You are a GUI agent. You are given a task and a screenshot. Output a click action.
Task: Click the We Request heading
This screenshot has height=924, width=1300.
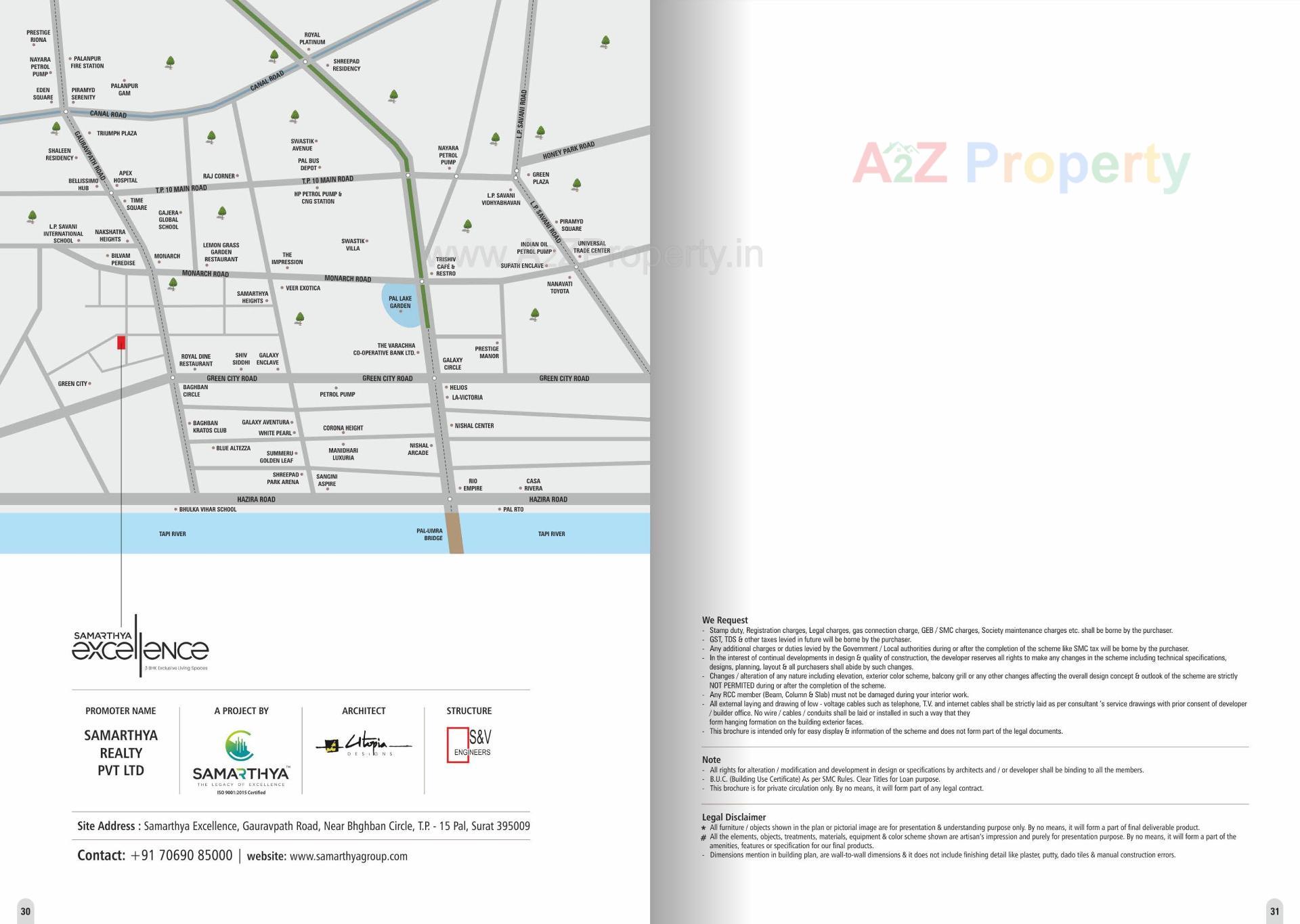724,620
